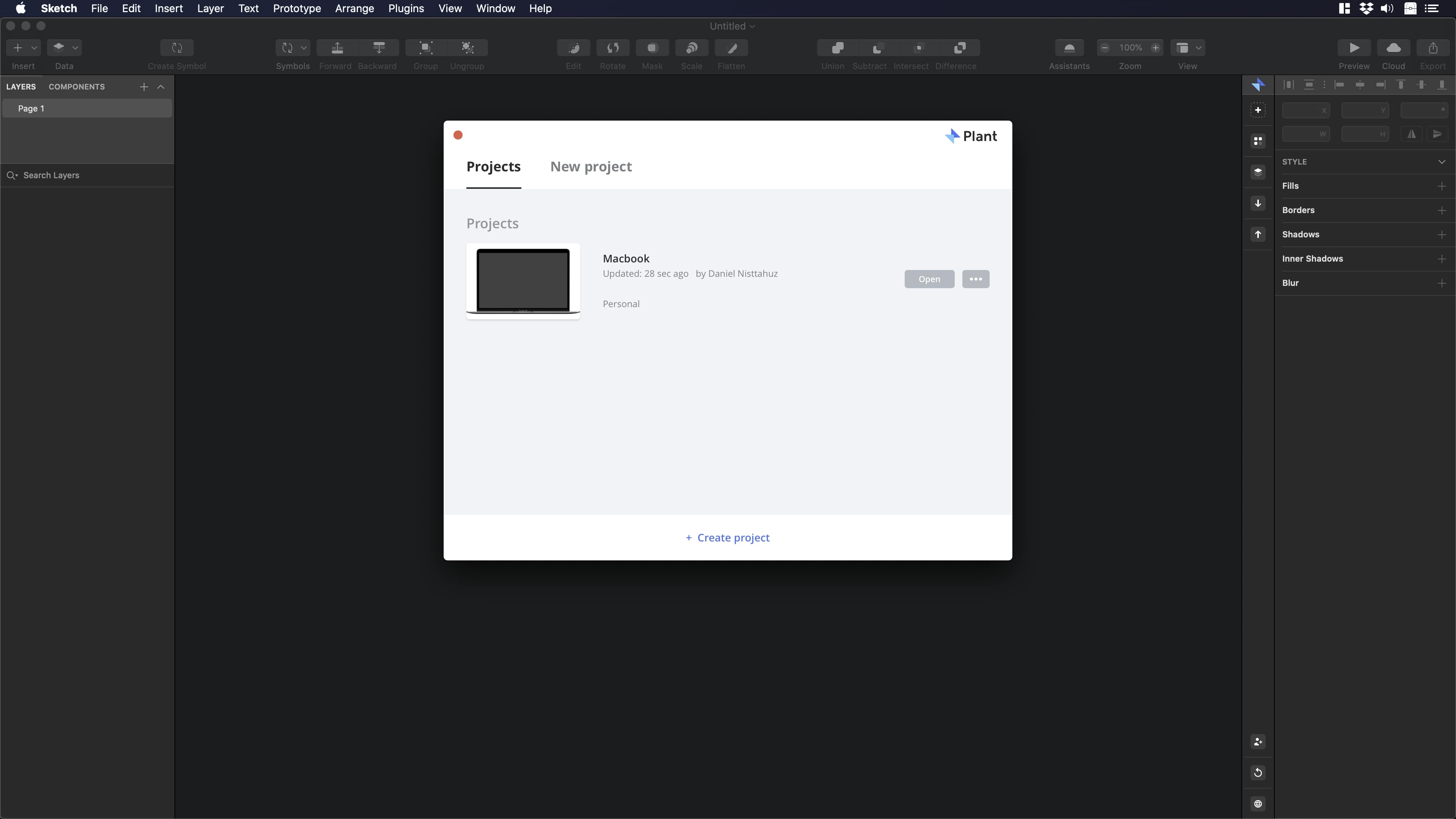This screenshot has height=819, width=1456.
Task: Click the Plant plugin icon in sidebar
Action: click(1258, 85)
